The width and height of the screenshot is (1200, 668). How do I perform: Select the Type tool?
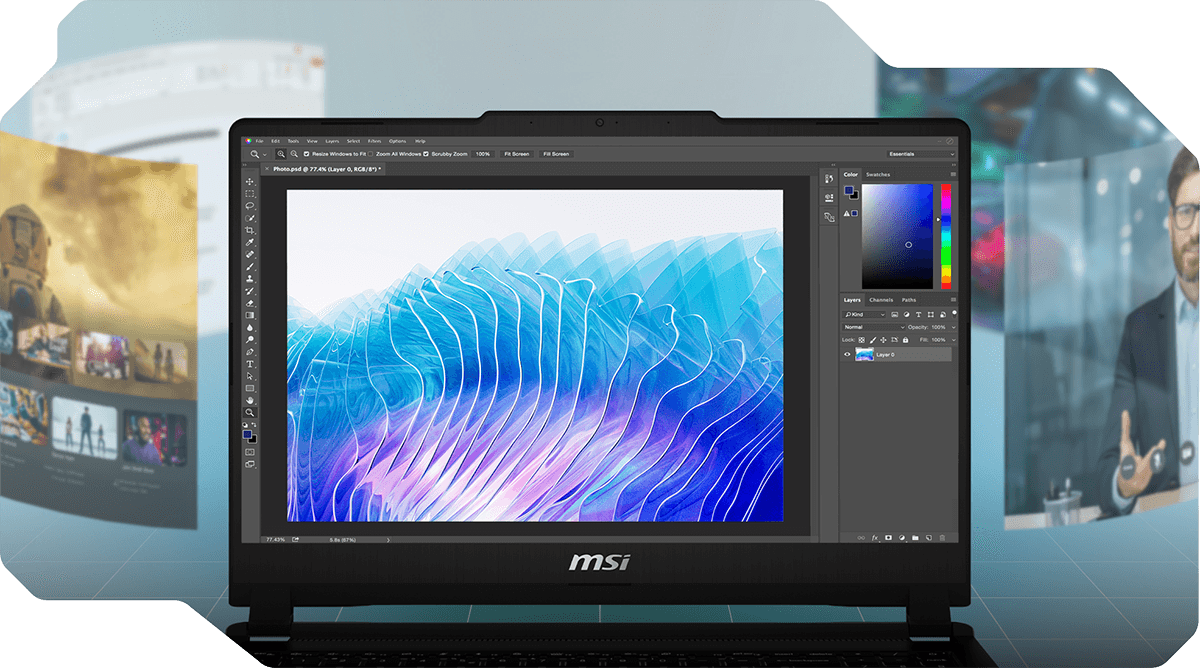tap(250, 364)
